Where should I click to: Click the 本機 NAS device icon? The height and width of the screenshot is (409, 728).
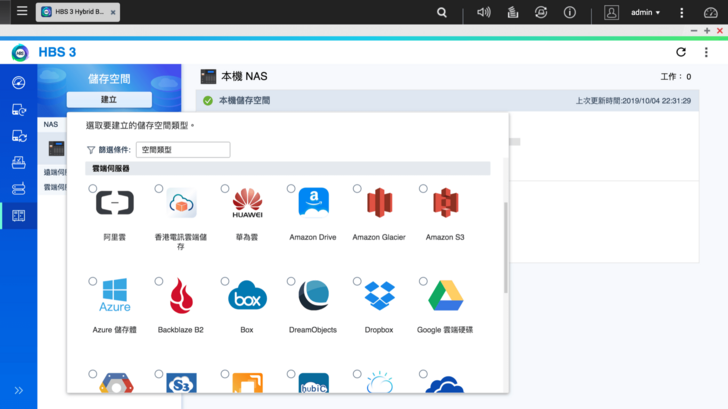208,77
